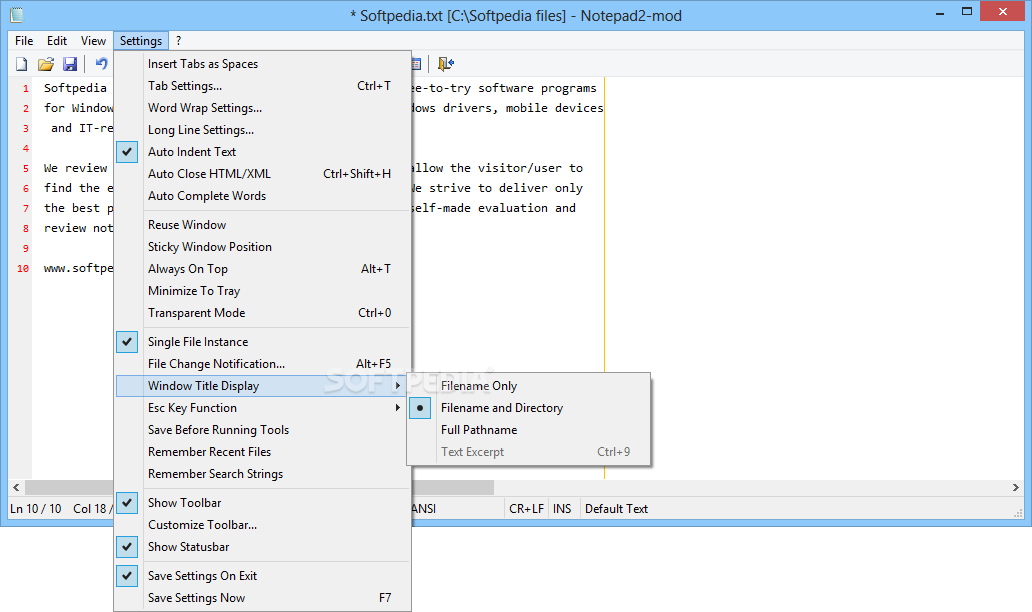Click line number 10 in the margin
Image resolution: width=1032 pixels, height=612 pixels.
(x=23, y=268)
